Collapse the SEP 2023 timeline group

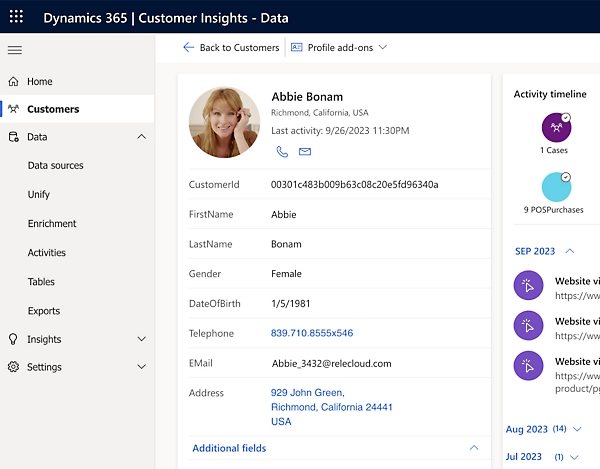570,251
